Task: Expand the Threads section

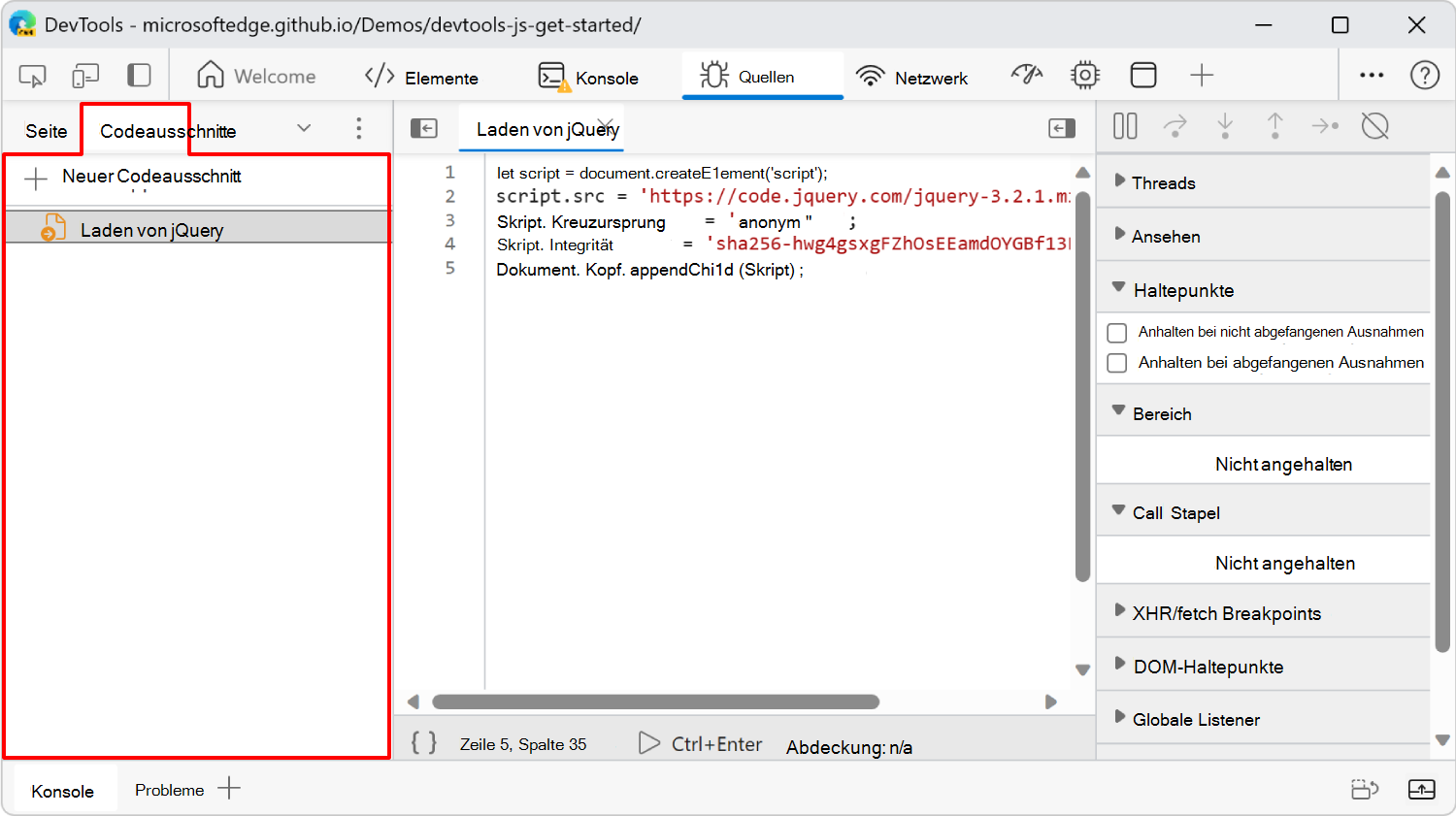Action: click(1118, 182)
